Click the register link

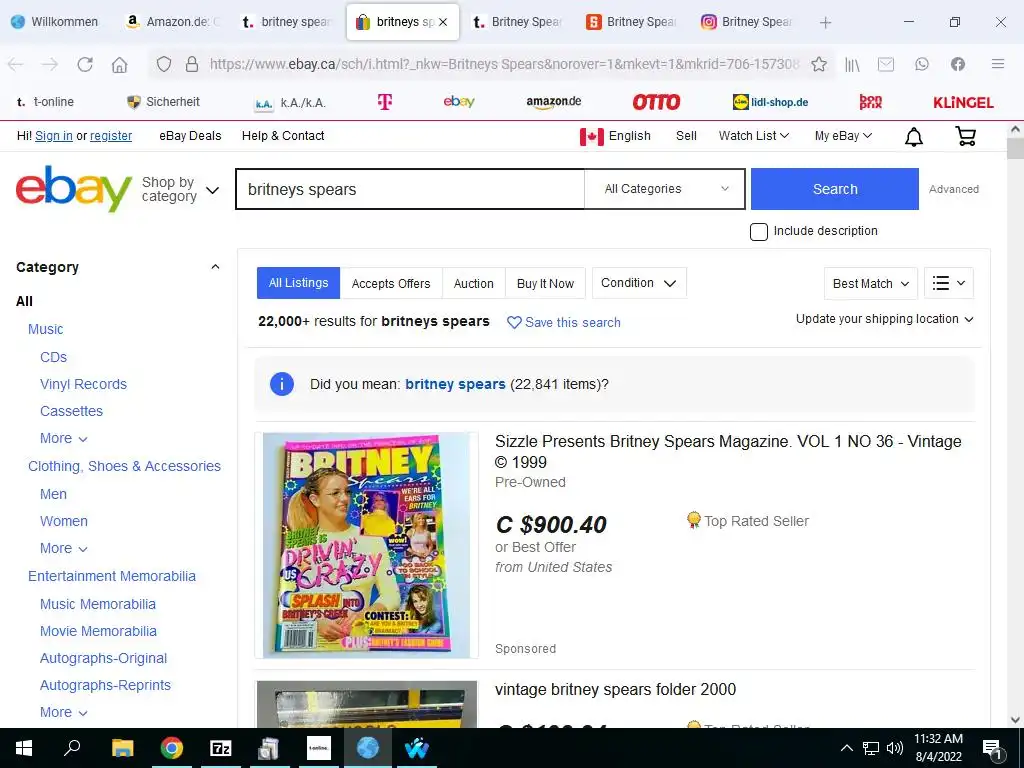[x=111, y=136]
